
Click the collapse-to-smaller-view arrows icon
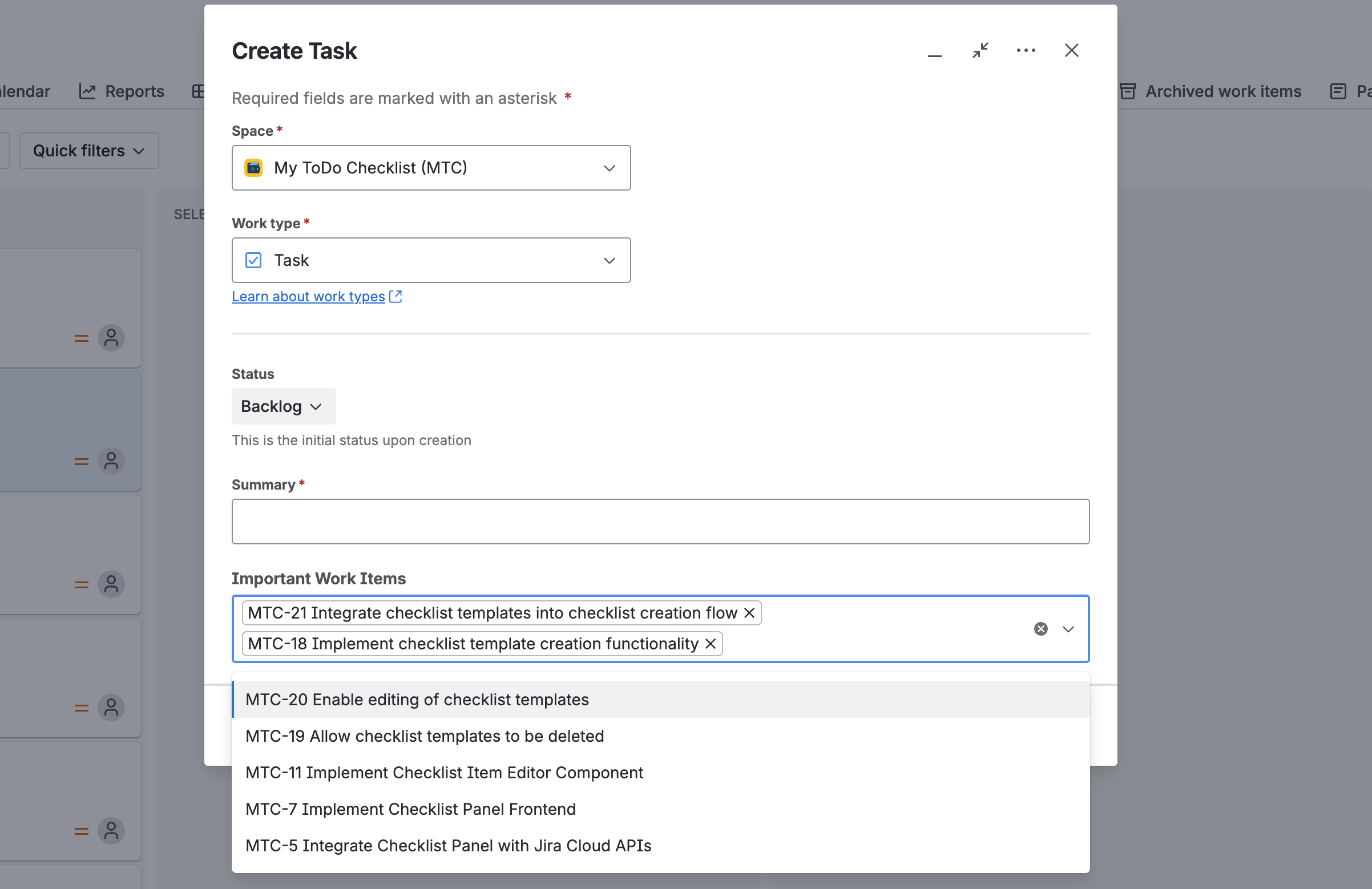(980, 51)
